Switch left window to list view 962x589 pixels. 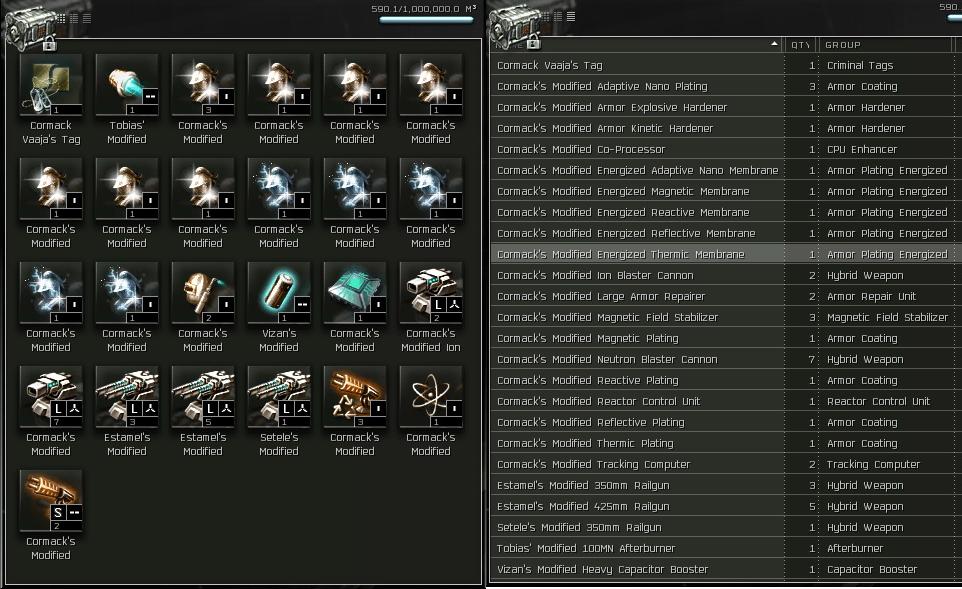[x=87, y=18]
